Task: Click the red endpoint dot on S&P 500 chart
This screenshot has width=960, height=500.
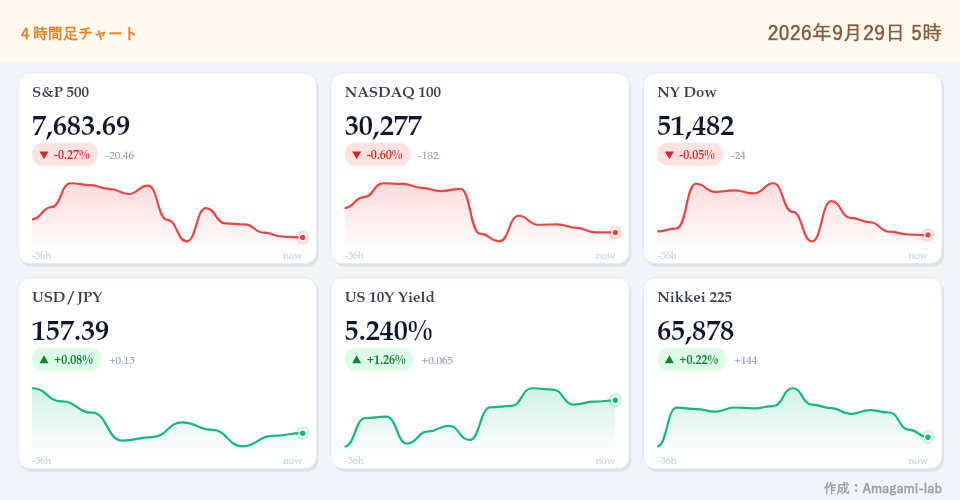Action: [302, 237]
